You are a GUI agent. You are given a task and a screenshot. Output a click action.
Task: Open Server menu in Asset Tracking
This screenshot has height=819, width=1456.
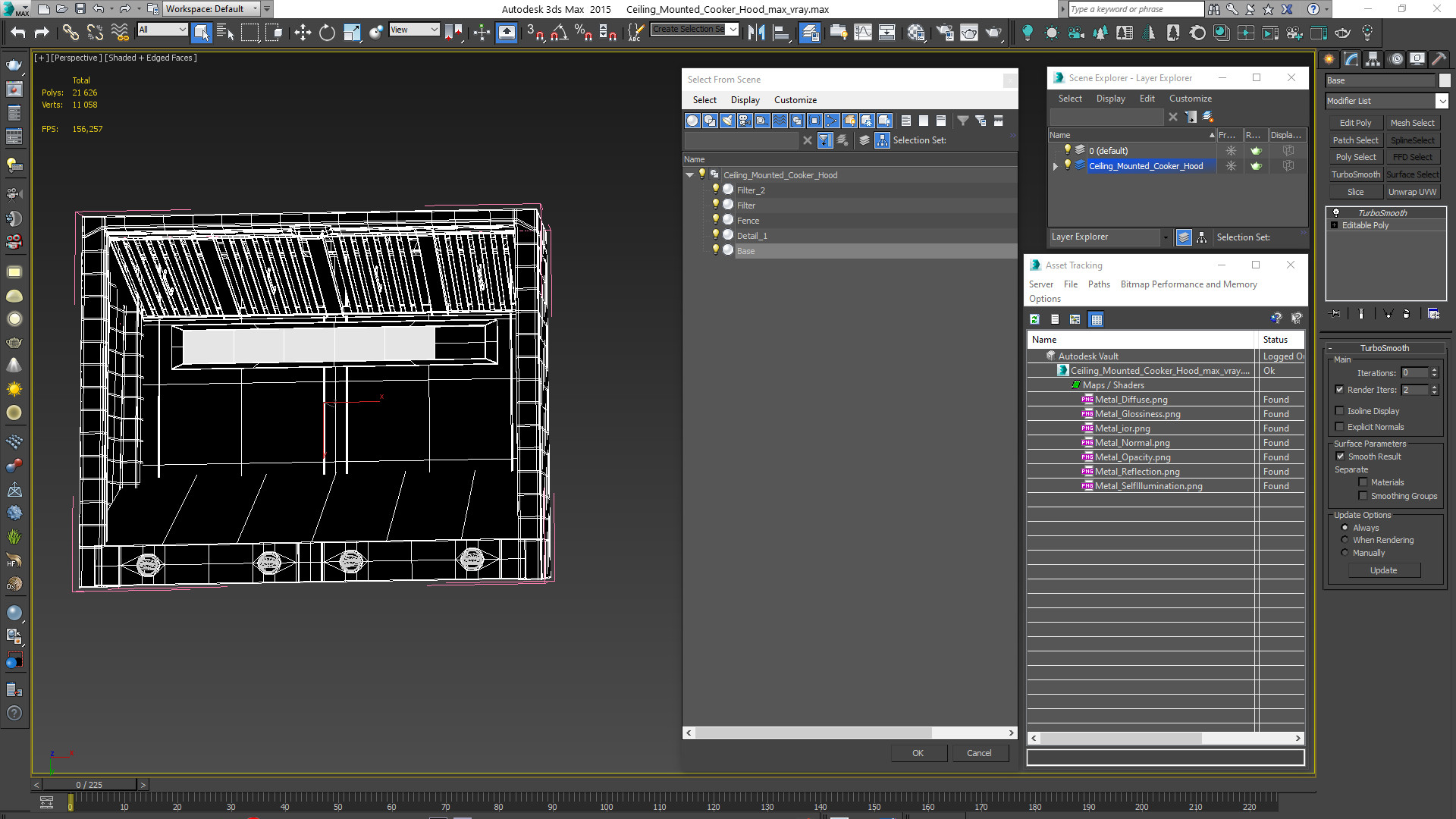point(1040,284)
